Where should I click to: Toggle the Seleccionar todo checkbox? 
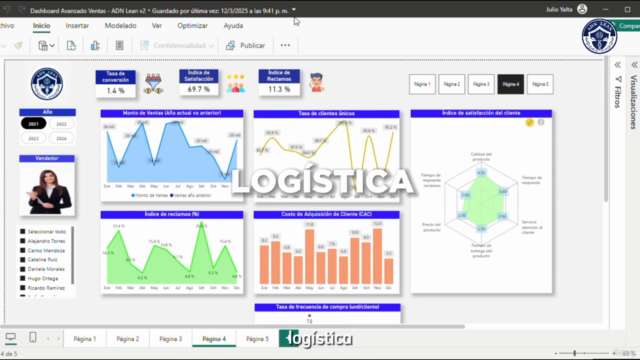click(x=23, y=231)
